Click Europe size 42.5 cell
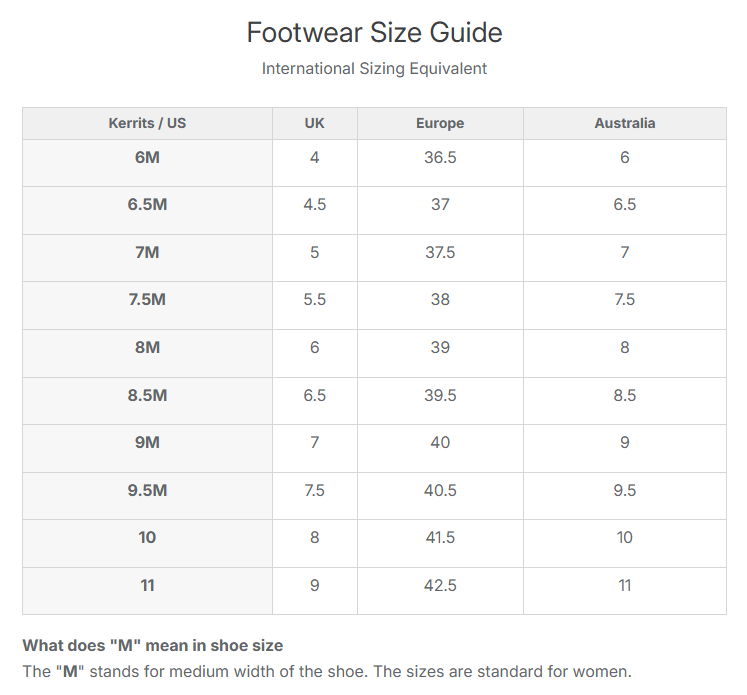The width and height of the screenshot is (747, 695). [440, 586]
